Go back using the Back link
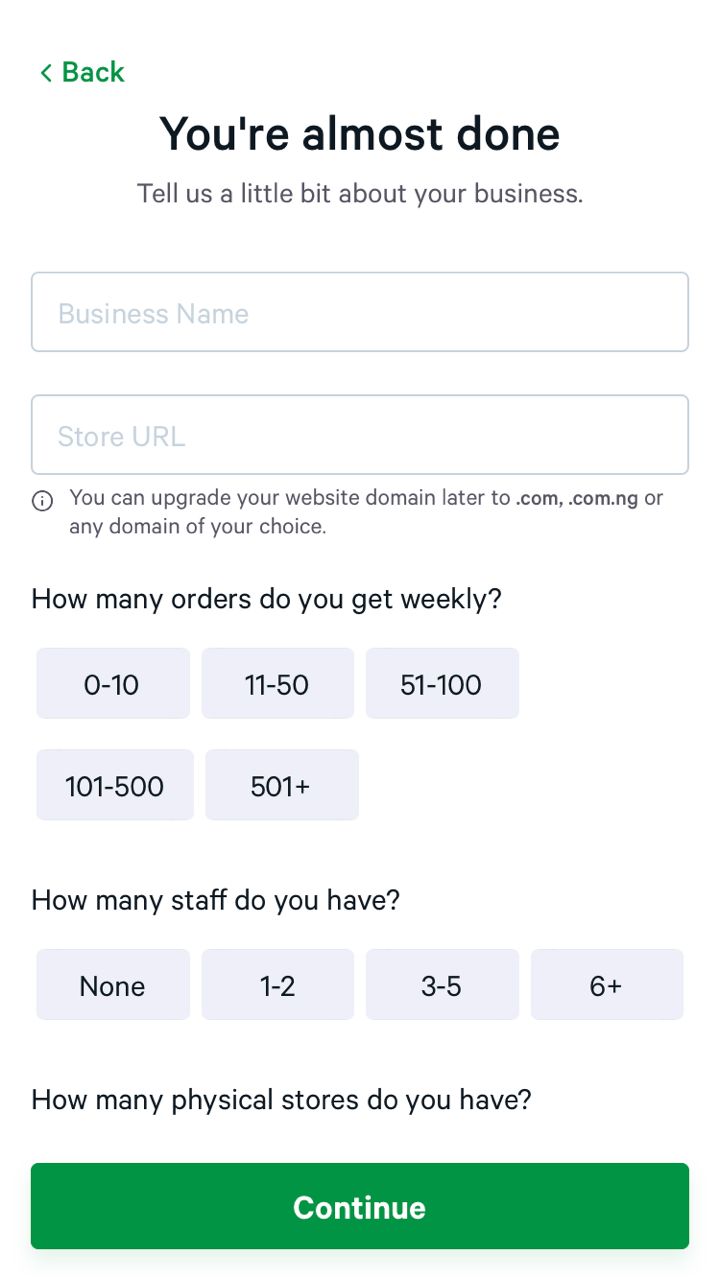 (x=82, y=72)
